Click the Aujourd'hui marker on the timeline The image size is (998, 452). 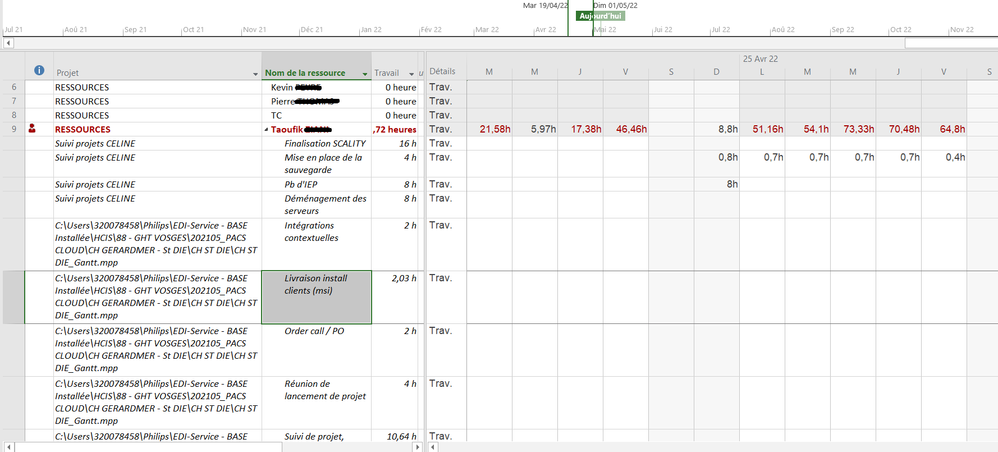click(600, 16)
